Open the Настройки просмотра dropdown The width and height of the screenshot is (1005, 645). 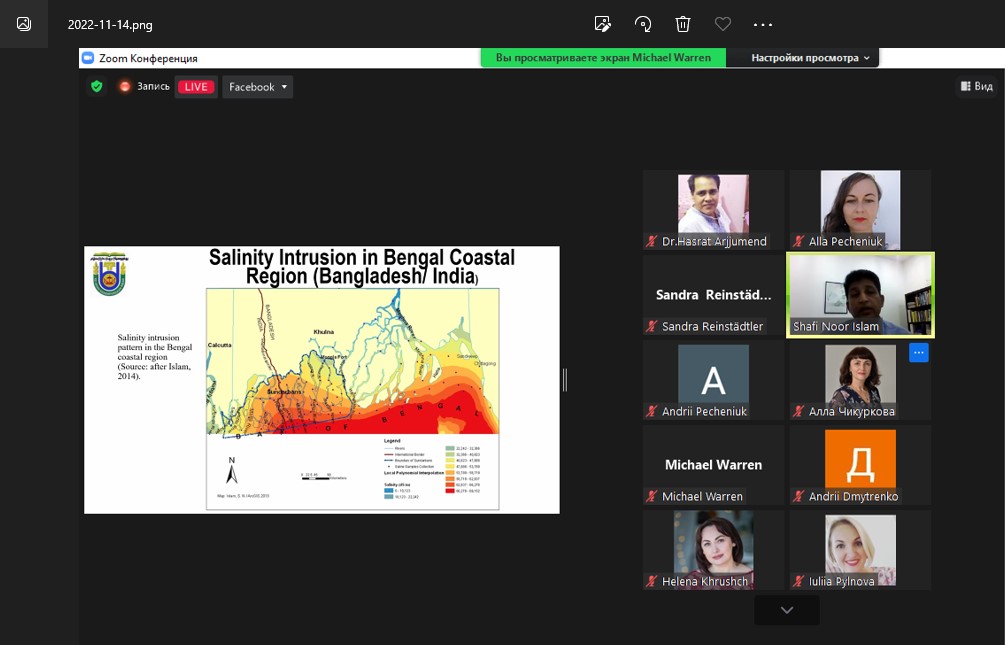(811, 58)
